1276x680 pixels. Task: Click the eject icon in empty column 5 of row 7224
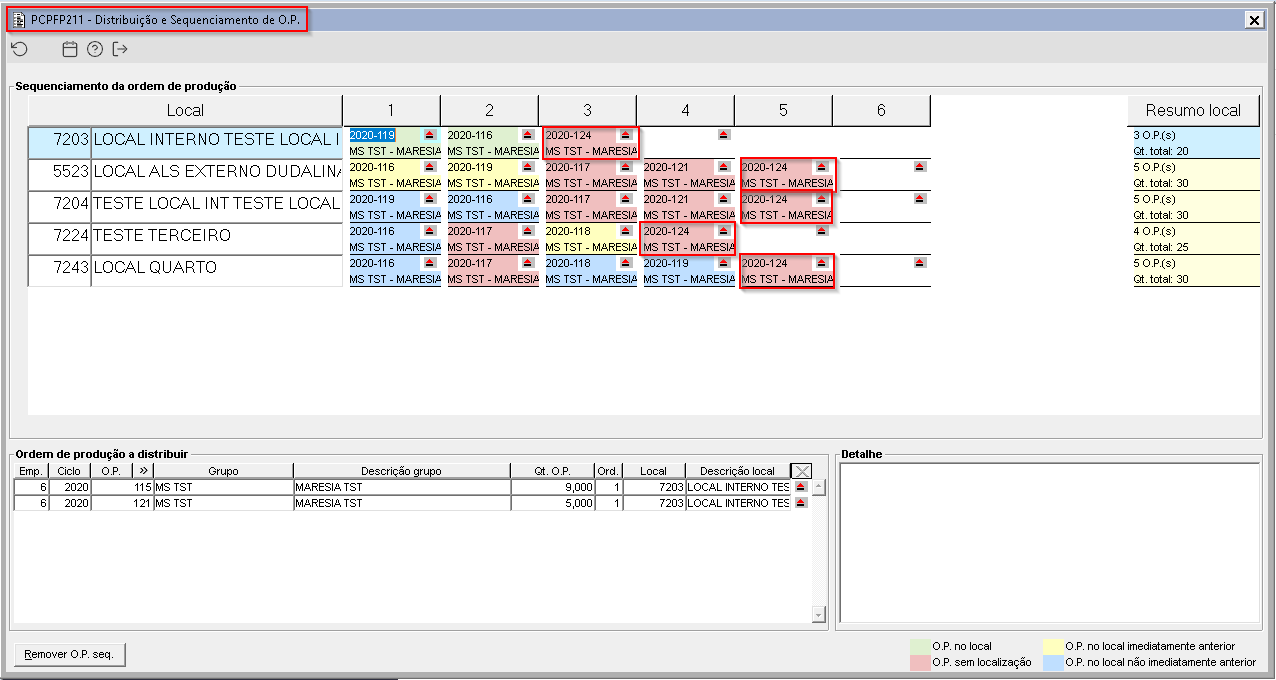click(822, 231)
